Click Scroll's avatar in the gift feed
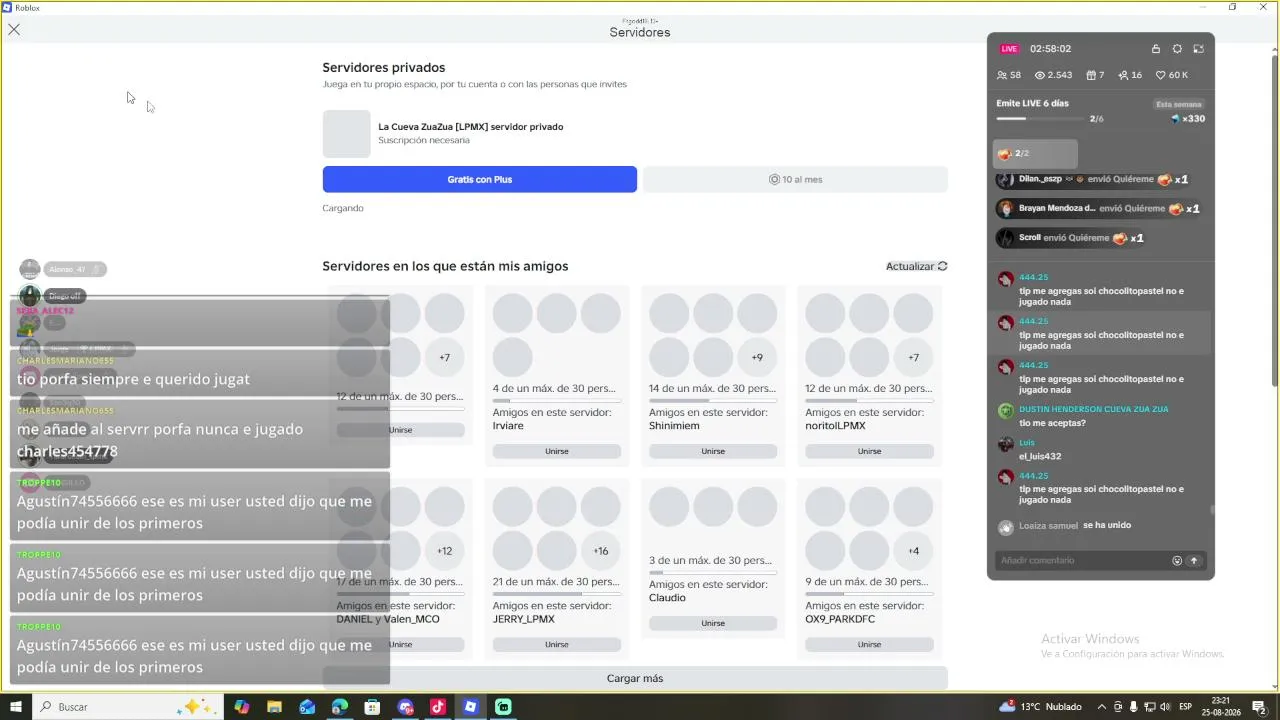The width and height of the screenshot is (1280, 720). coord(1005,238)
